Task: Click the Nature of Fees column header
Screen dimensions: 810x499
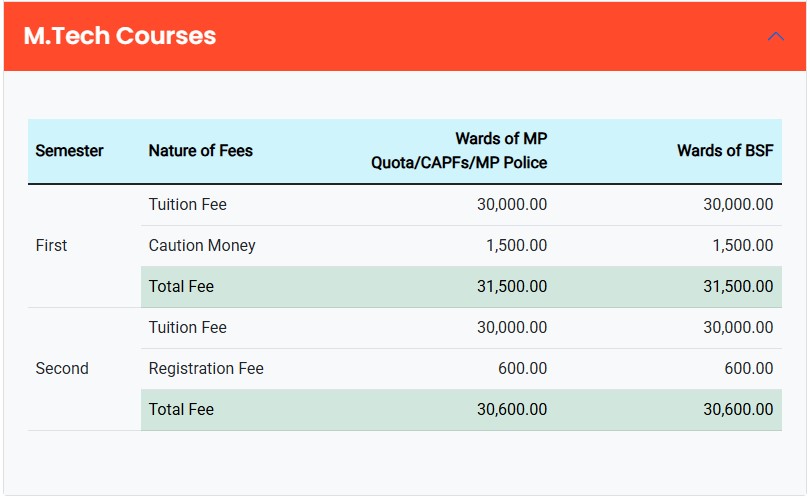Action: pyautogui.click(x=200, y=151)
